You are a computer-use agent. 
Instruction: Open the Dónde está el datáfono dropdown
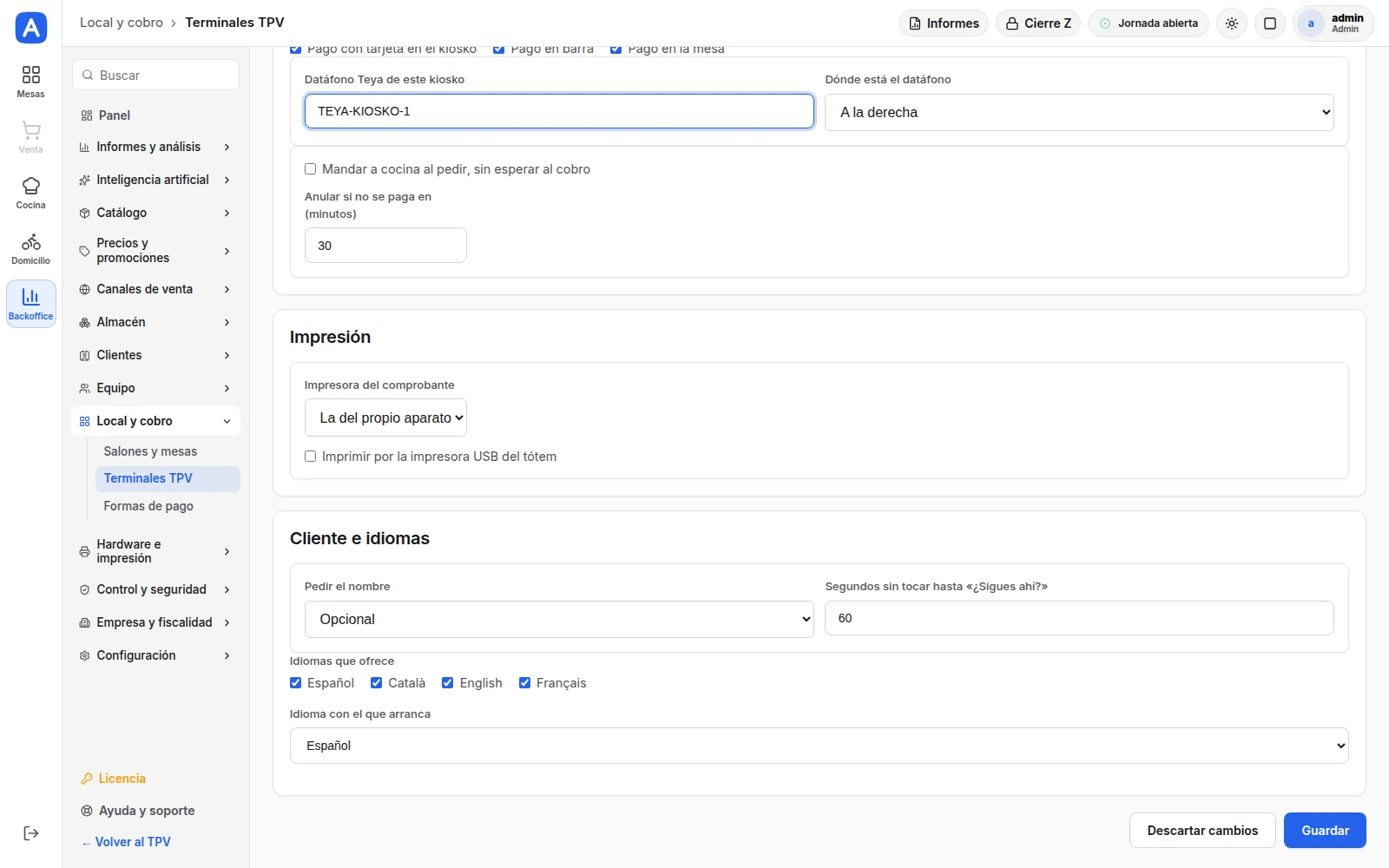pos(1079,112)
